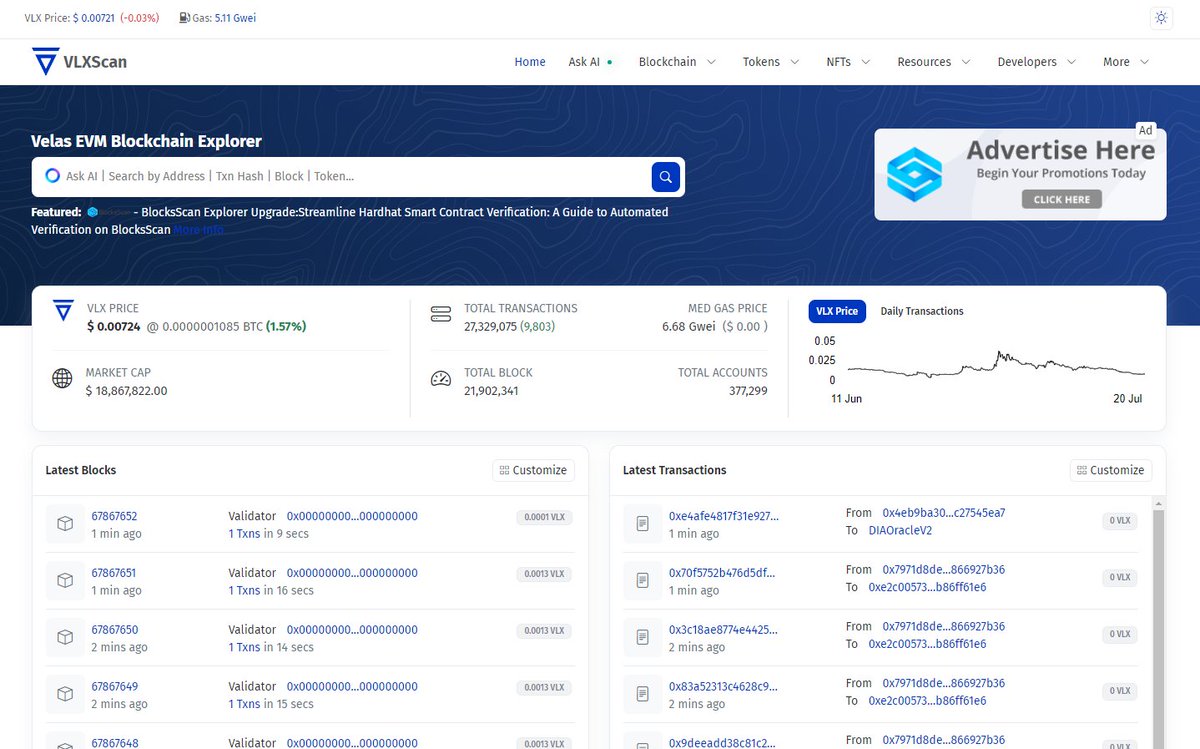Screen dimensions: 1200x749
Task: Click the Total Transactions server icon
Action: tap(441, 314)
